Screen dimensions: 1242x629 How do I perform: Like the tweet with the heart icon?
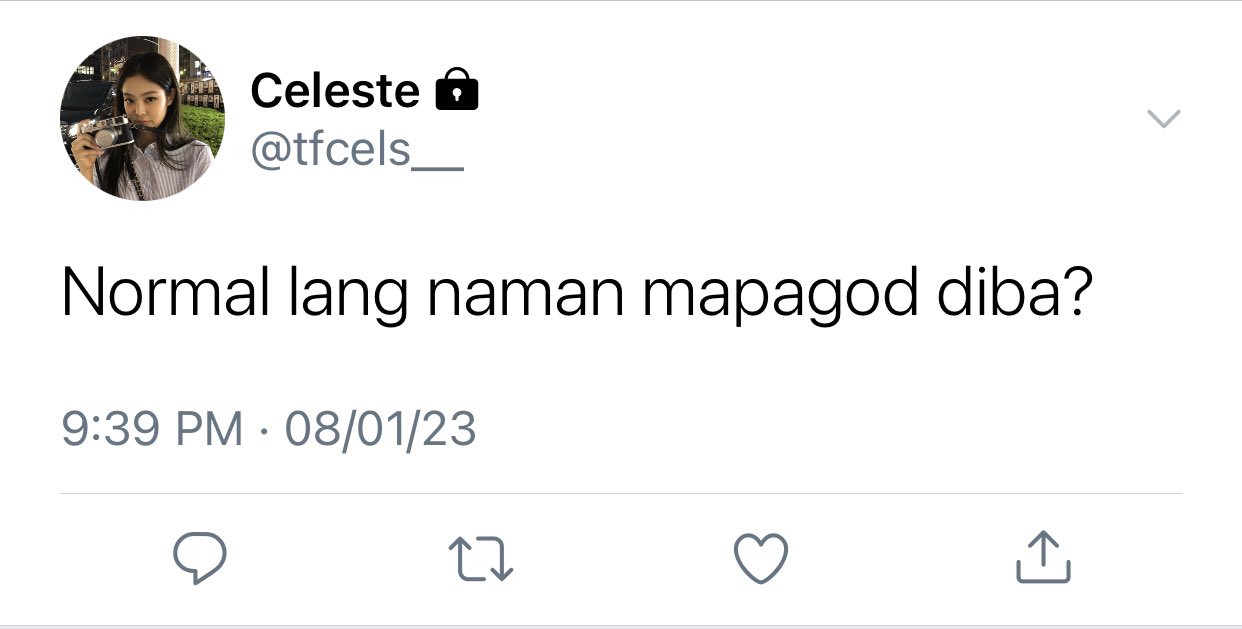[761, 558]
